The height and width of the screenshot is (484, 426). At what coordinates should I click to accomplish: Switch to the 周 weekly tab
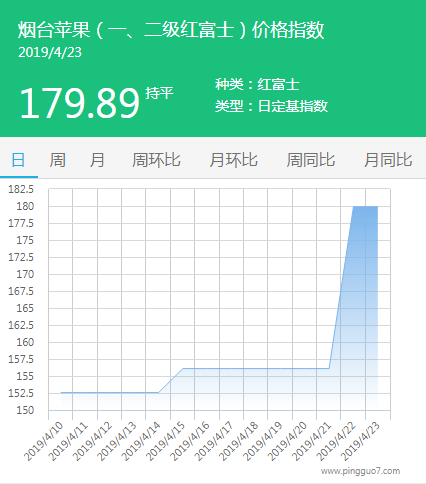point(58,160)
